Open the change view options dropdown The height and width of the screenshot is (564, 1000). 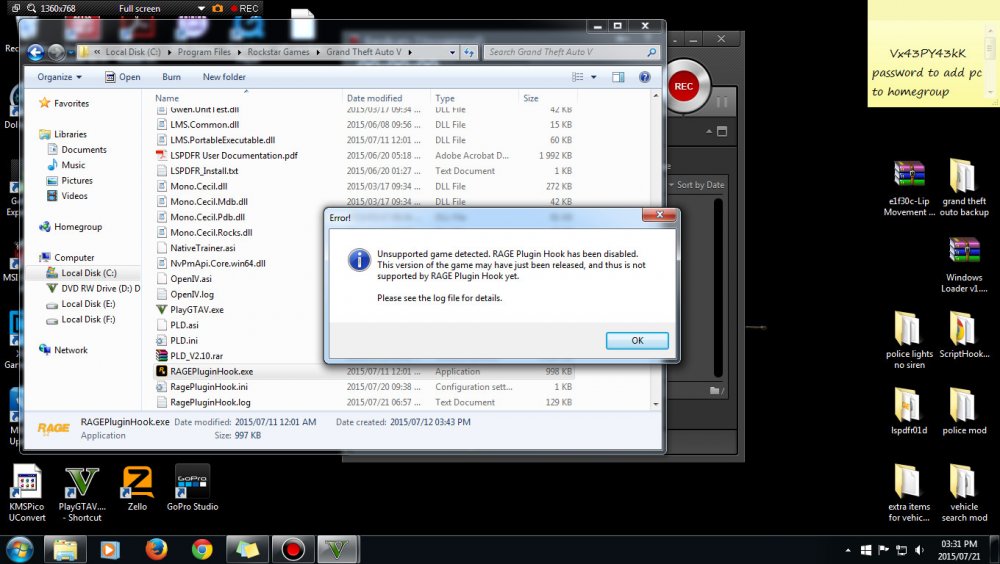[593, 77]
